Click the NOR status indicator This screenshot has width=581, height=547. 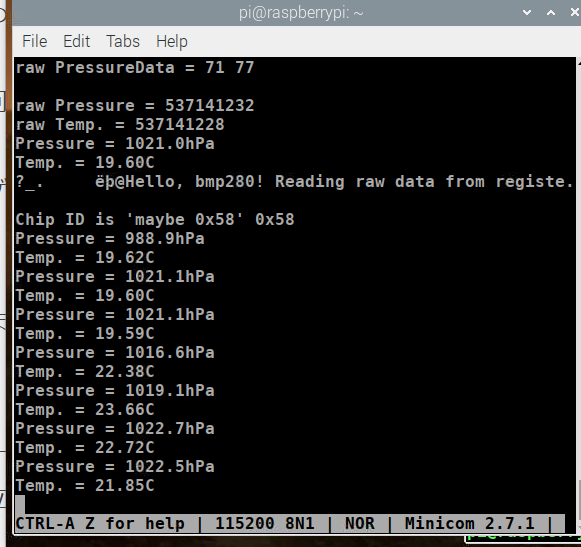[359, 524]
